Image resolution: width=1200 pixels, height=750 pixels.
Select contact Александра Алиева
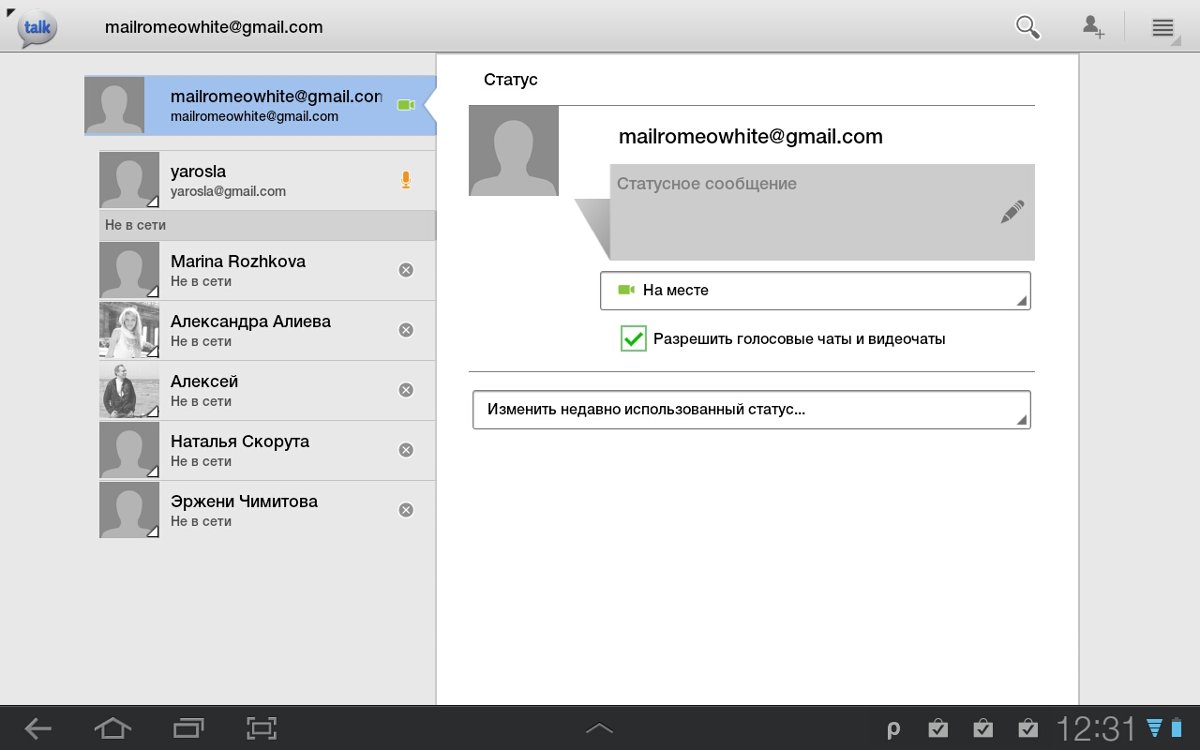coord(250,330)
